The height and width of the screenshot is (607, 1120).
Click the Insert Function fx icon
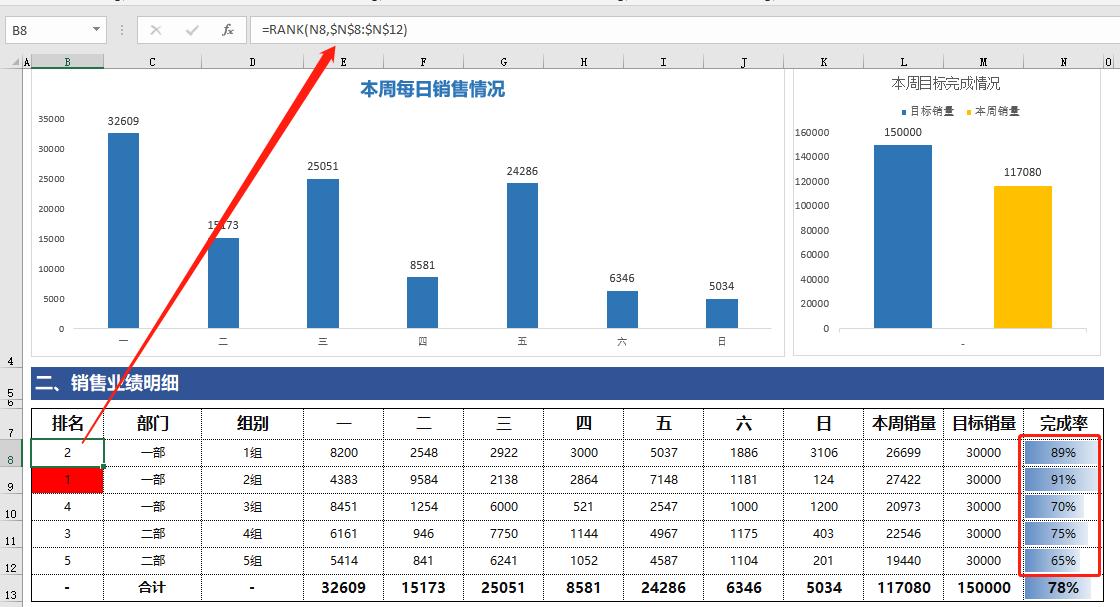click(228, 30)
